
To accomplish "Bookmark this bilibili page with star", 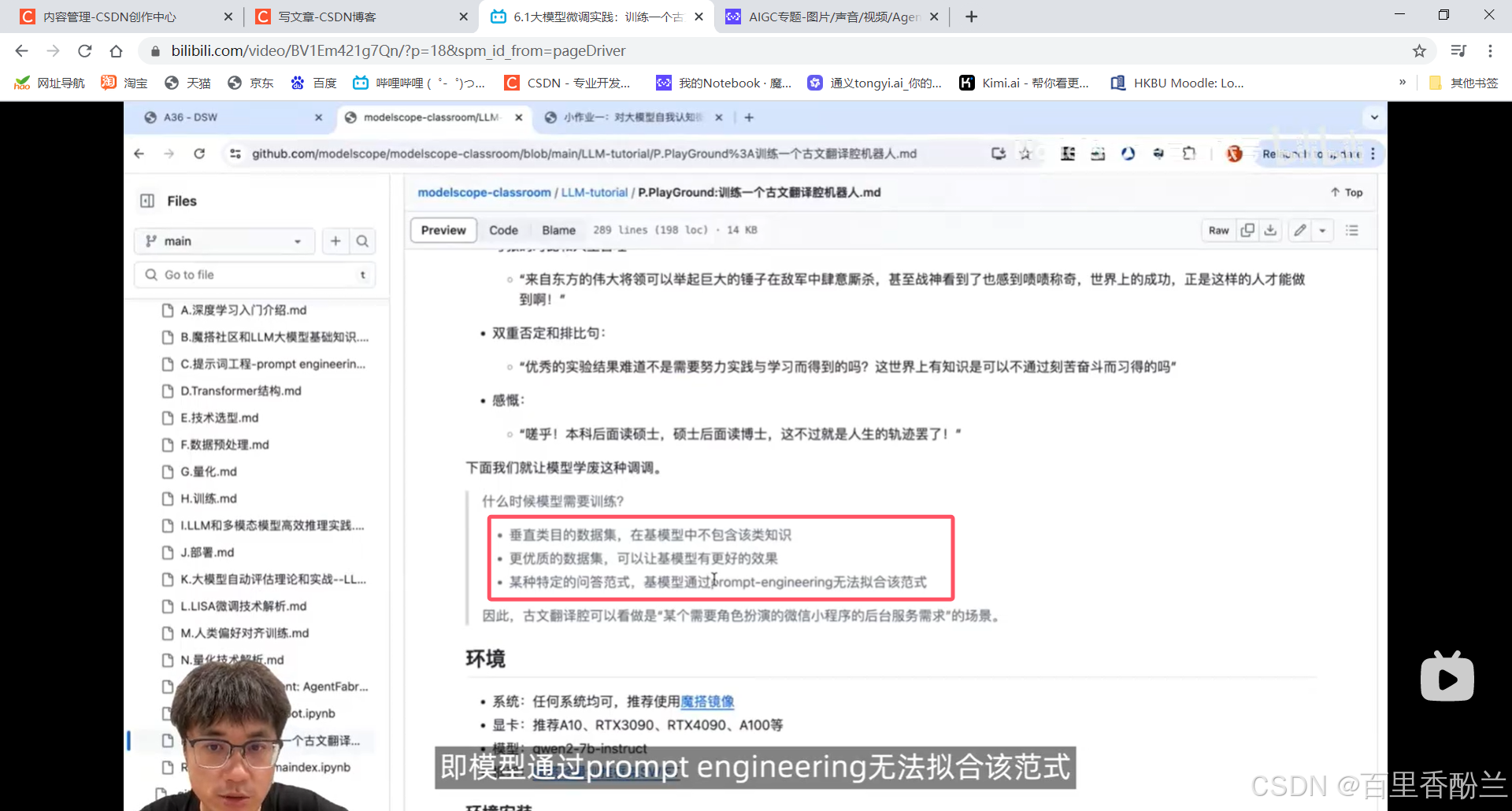I will point(1419,51).
